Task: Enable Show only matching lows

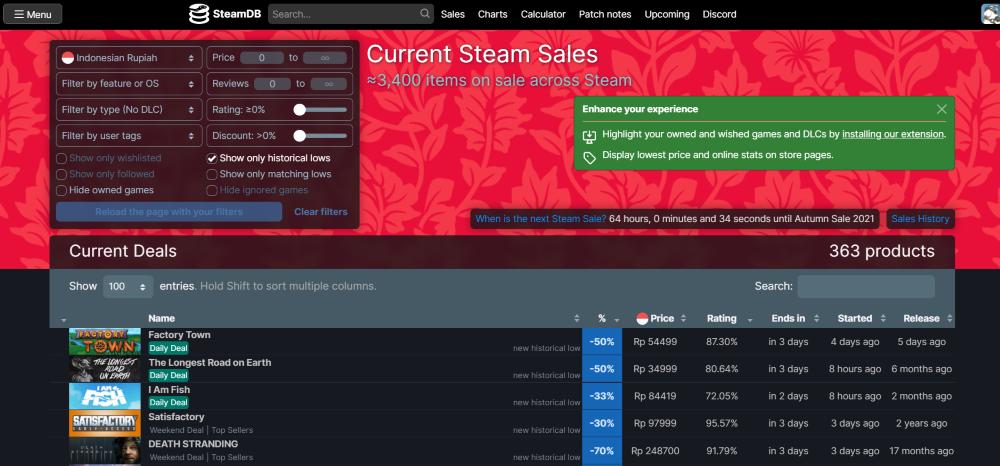Action: (212, 174)
